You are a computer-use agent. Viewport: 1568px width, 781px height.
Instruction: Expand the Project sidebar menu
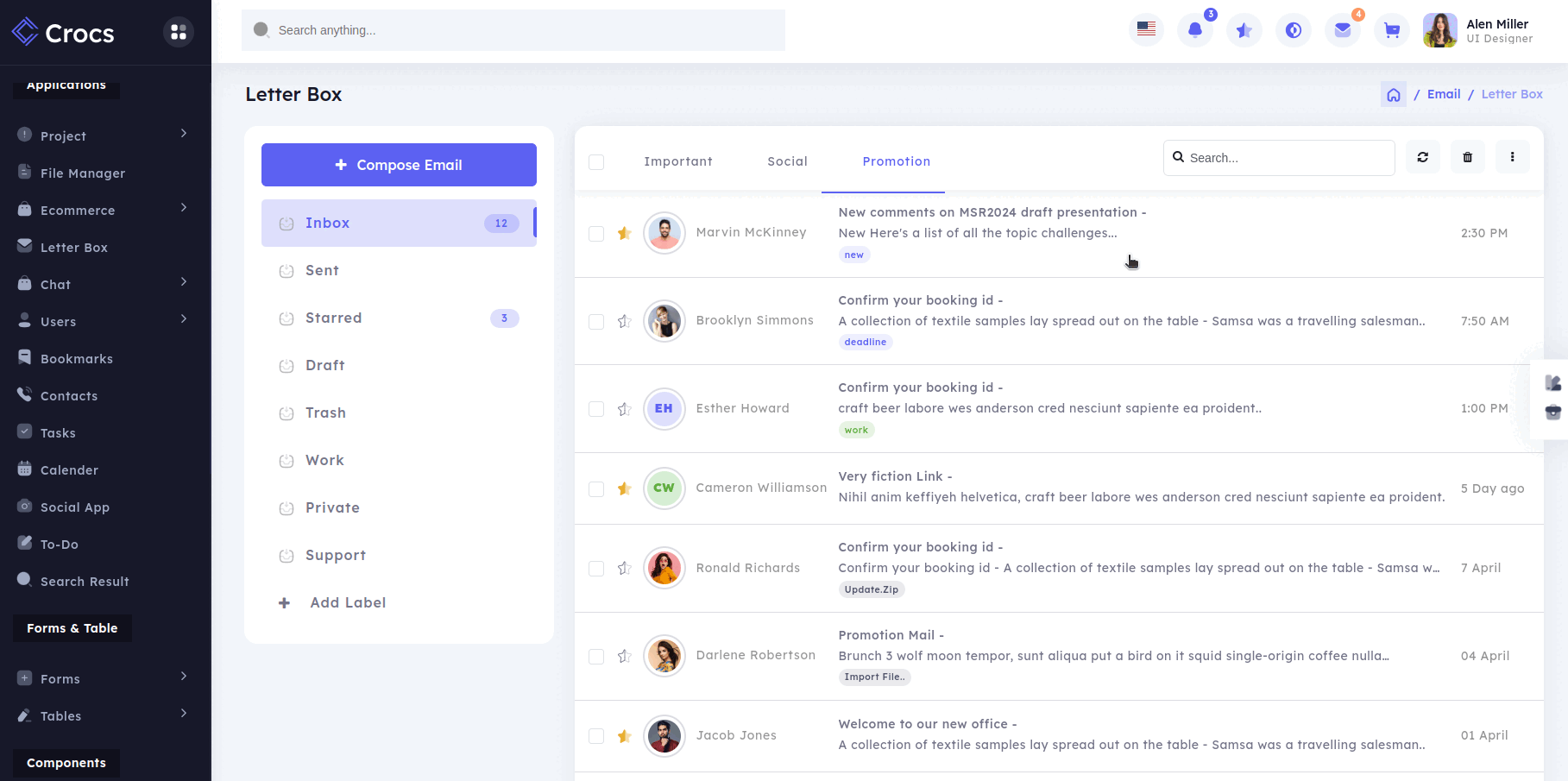(x=104, y=135)
